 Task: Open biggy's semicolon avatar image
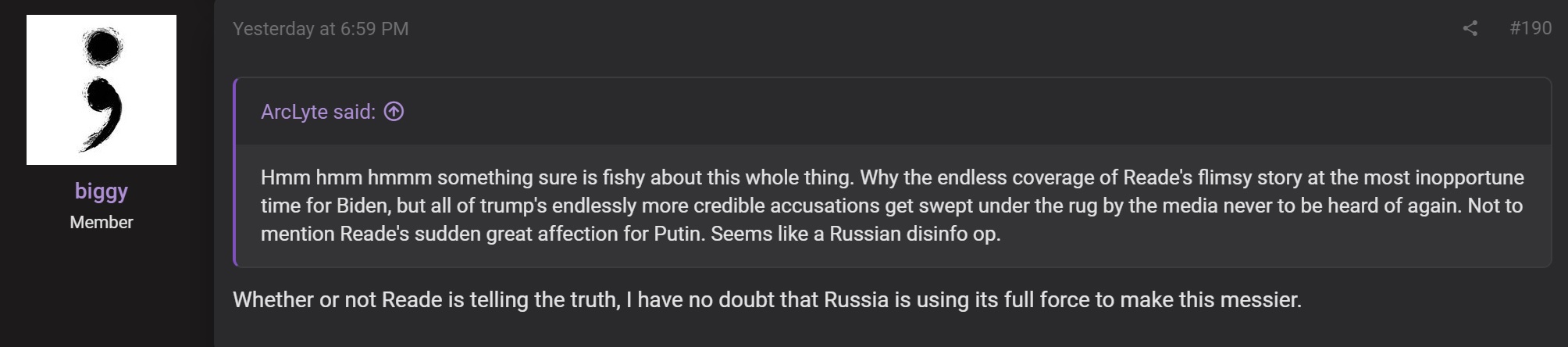102,90
